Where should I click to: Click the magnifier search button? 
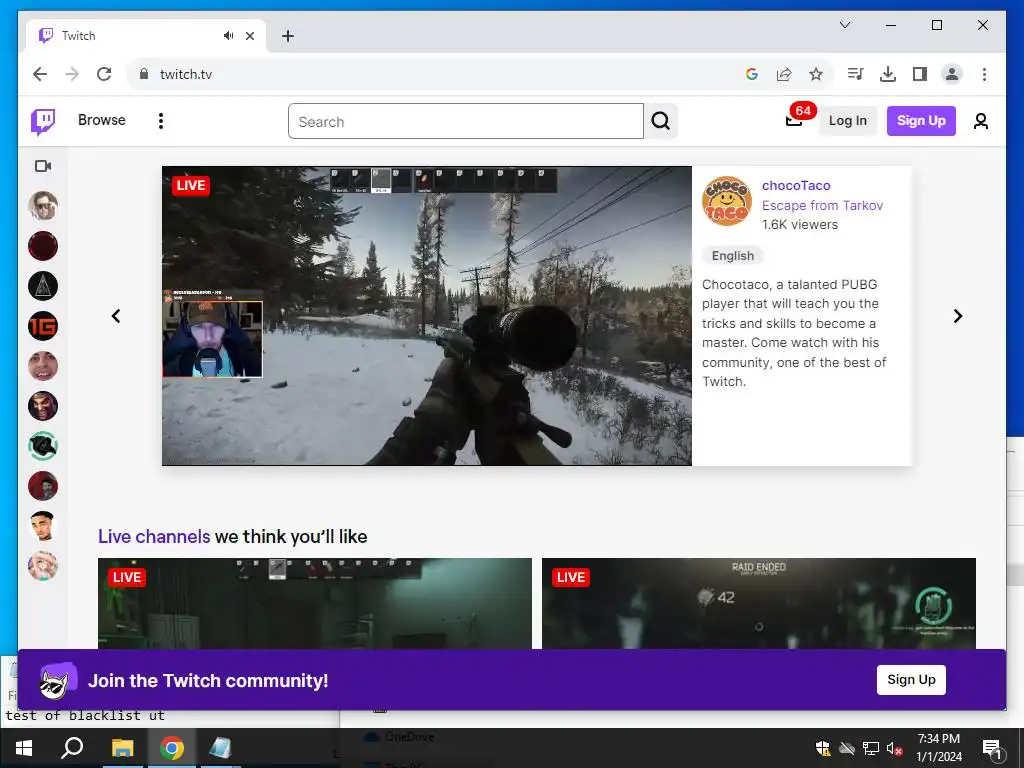click(661, 121)
